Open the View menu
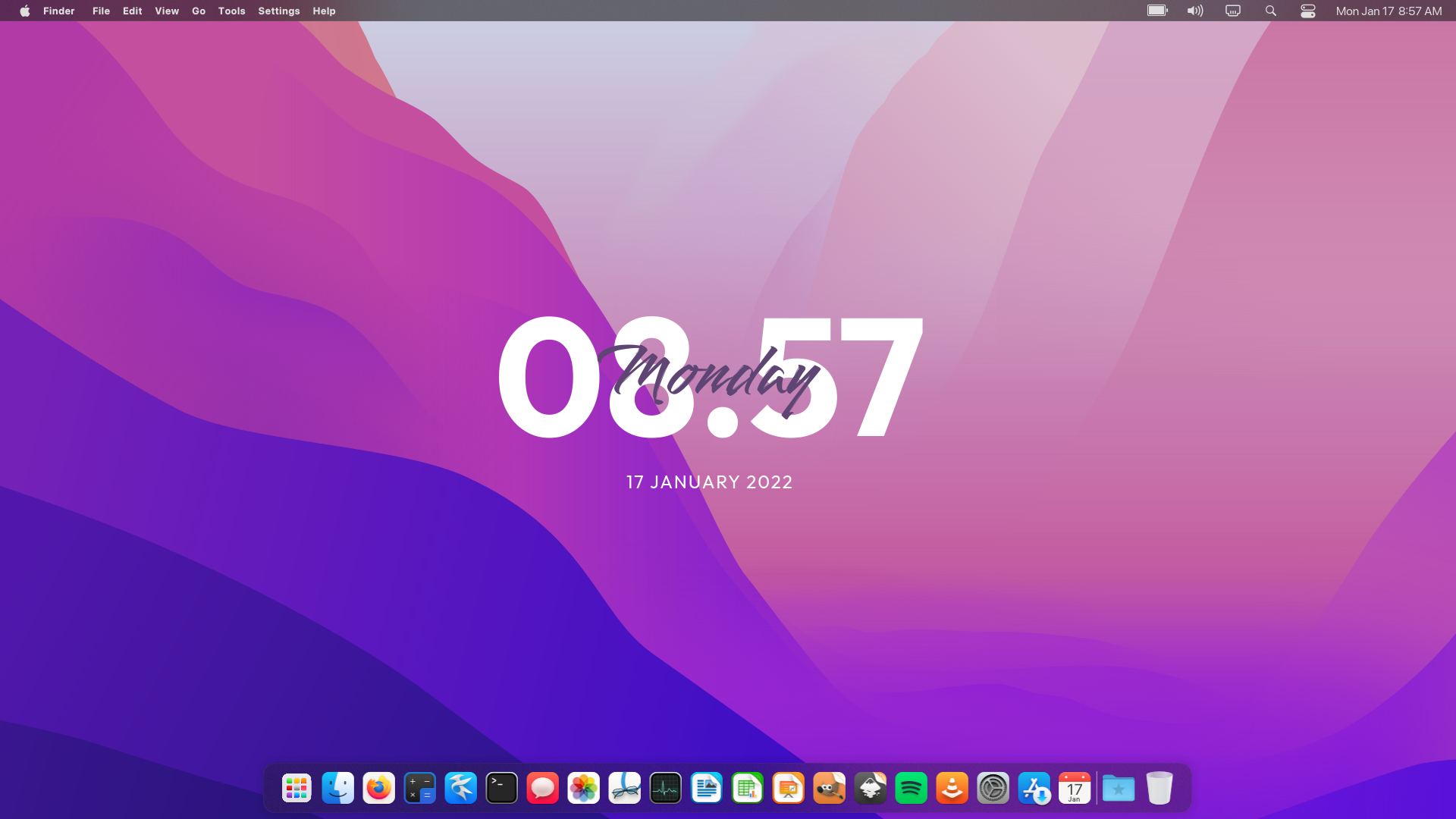 tap(167, 11)
